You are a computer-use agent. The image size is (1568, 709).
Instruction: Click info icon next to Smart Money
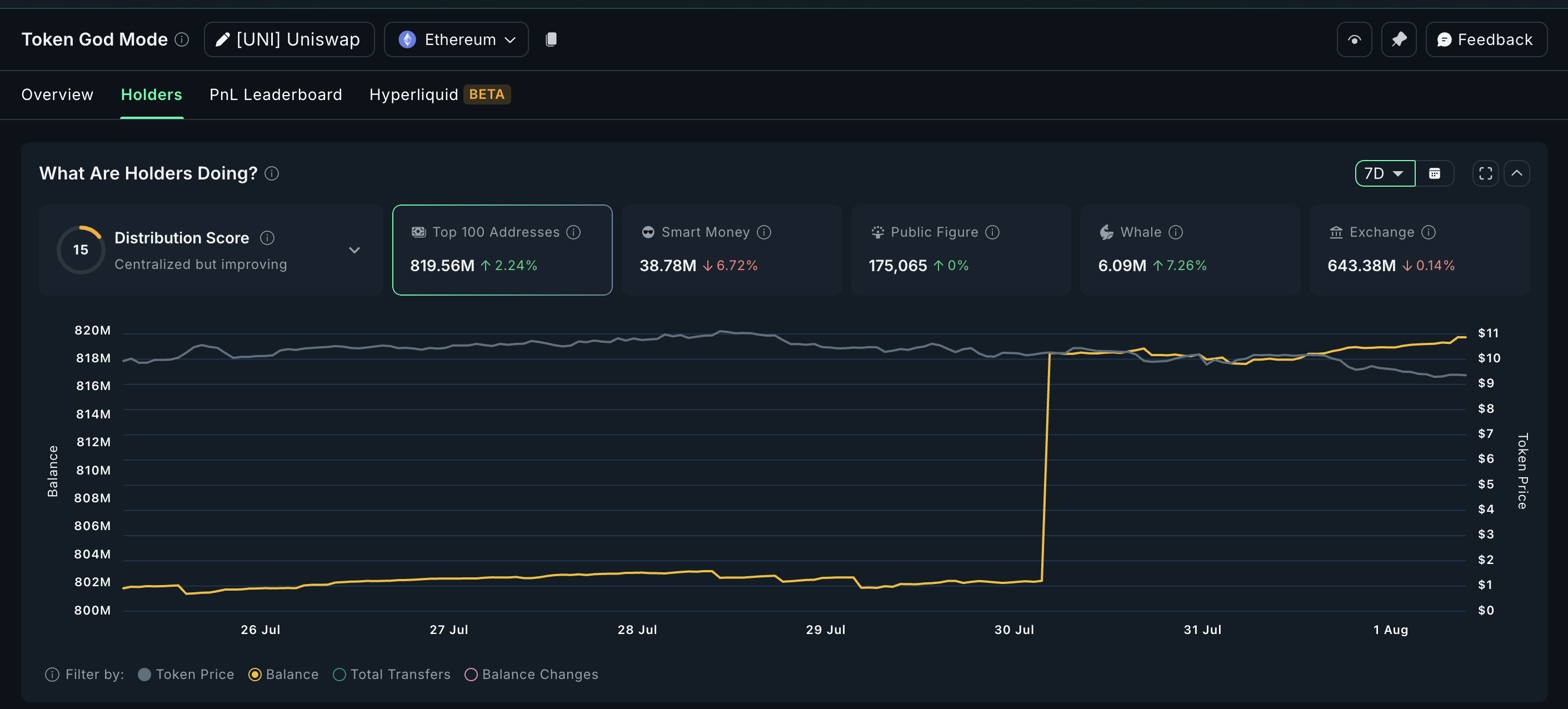click(764, 232)
